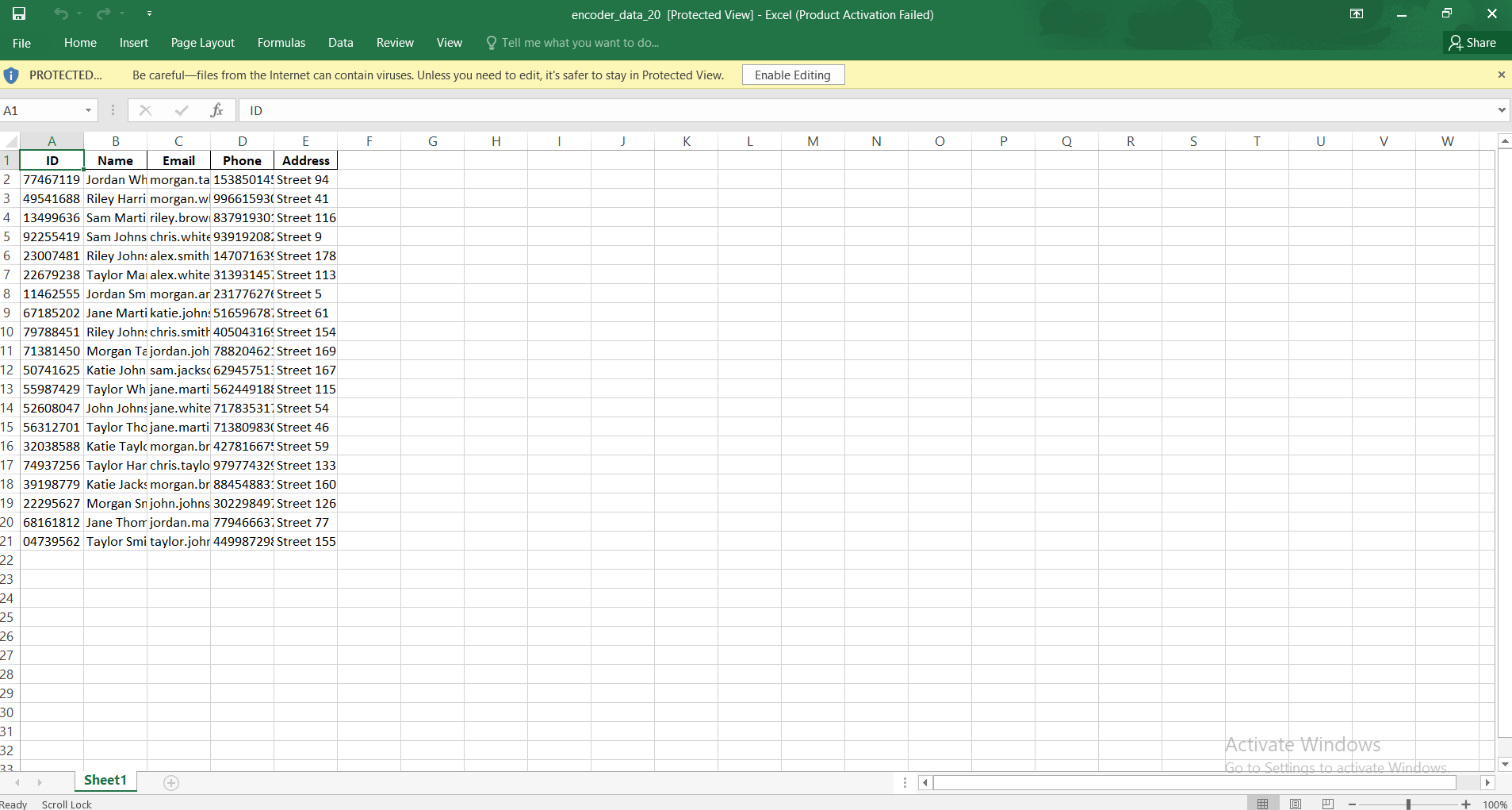Switch to the View tab

pyautogui.click(x=450, y=43)
